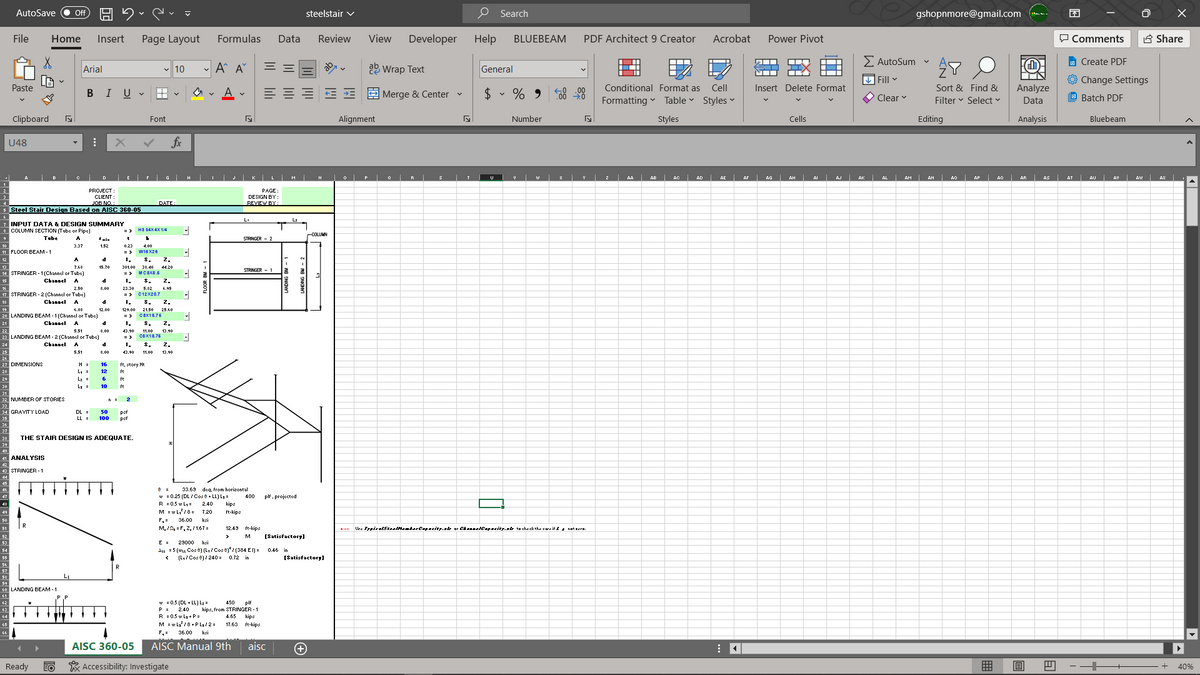Open Cell Styles gallery
The image size is (1200, 675).
(718, 80)
